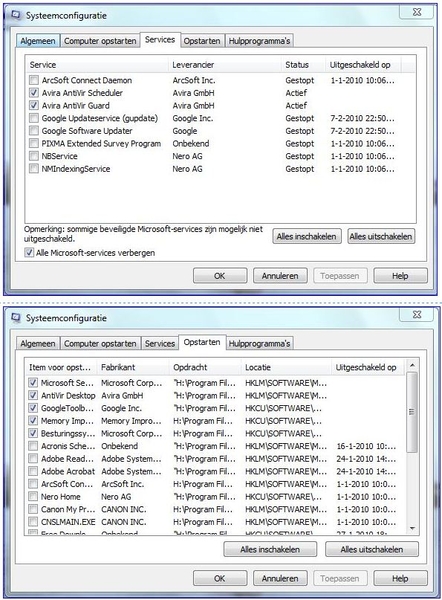Click Help in the Services-tab window
Screen dimensions: 442x600
point(400,276)
